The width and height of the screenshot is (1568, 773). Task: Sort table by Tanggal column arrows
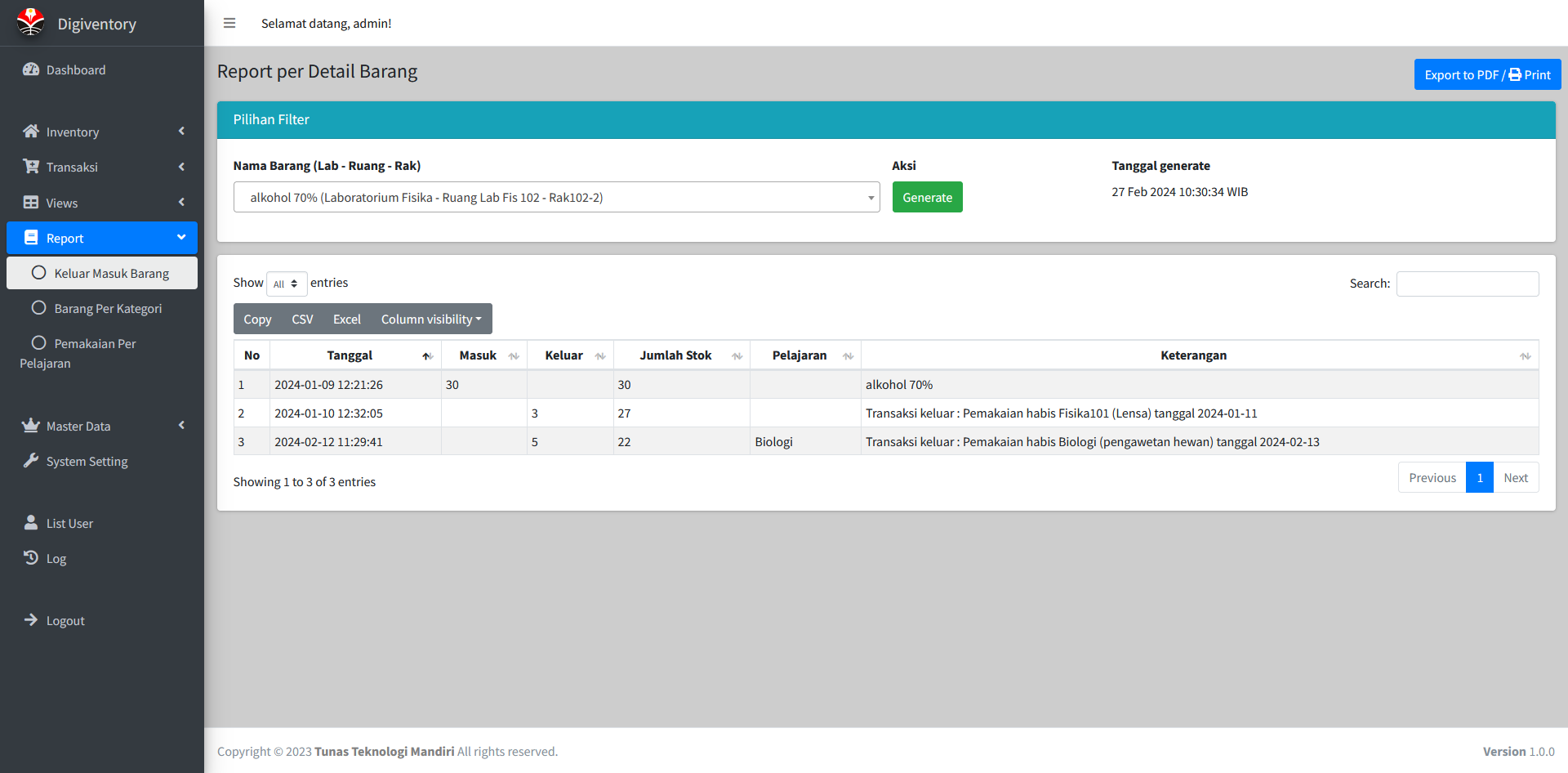(426, 355)
